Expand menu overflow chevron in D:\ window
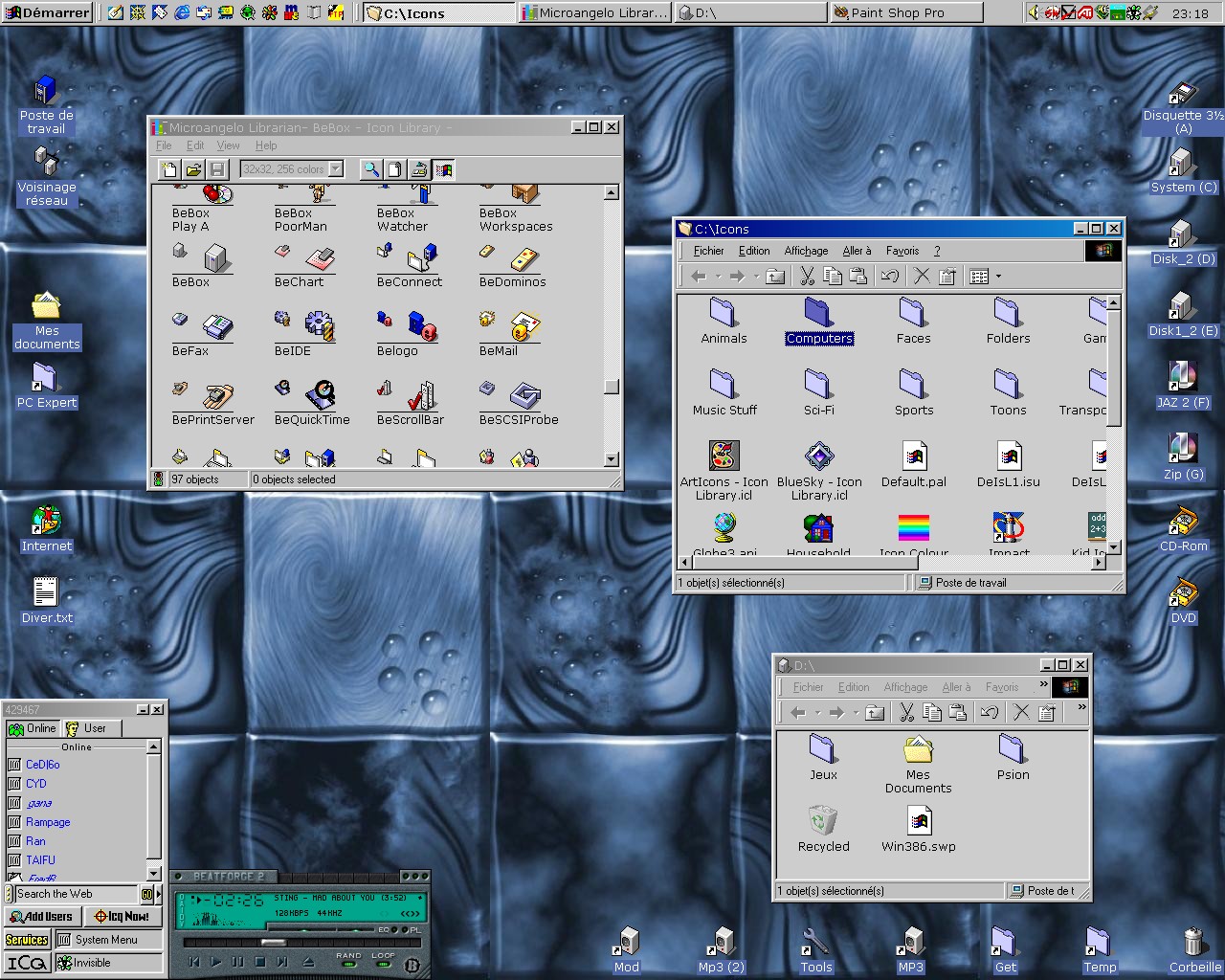 tap(1042, 685)
